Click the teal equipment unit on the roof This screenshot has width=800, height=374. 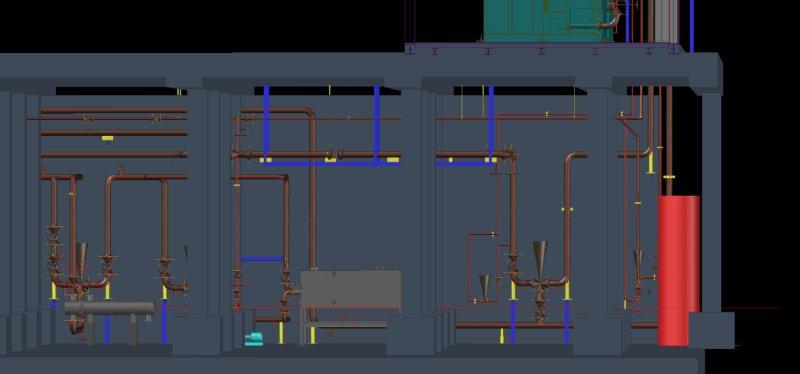coord(547,21)
